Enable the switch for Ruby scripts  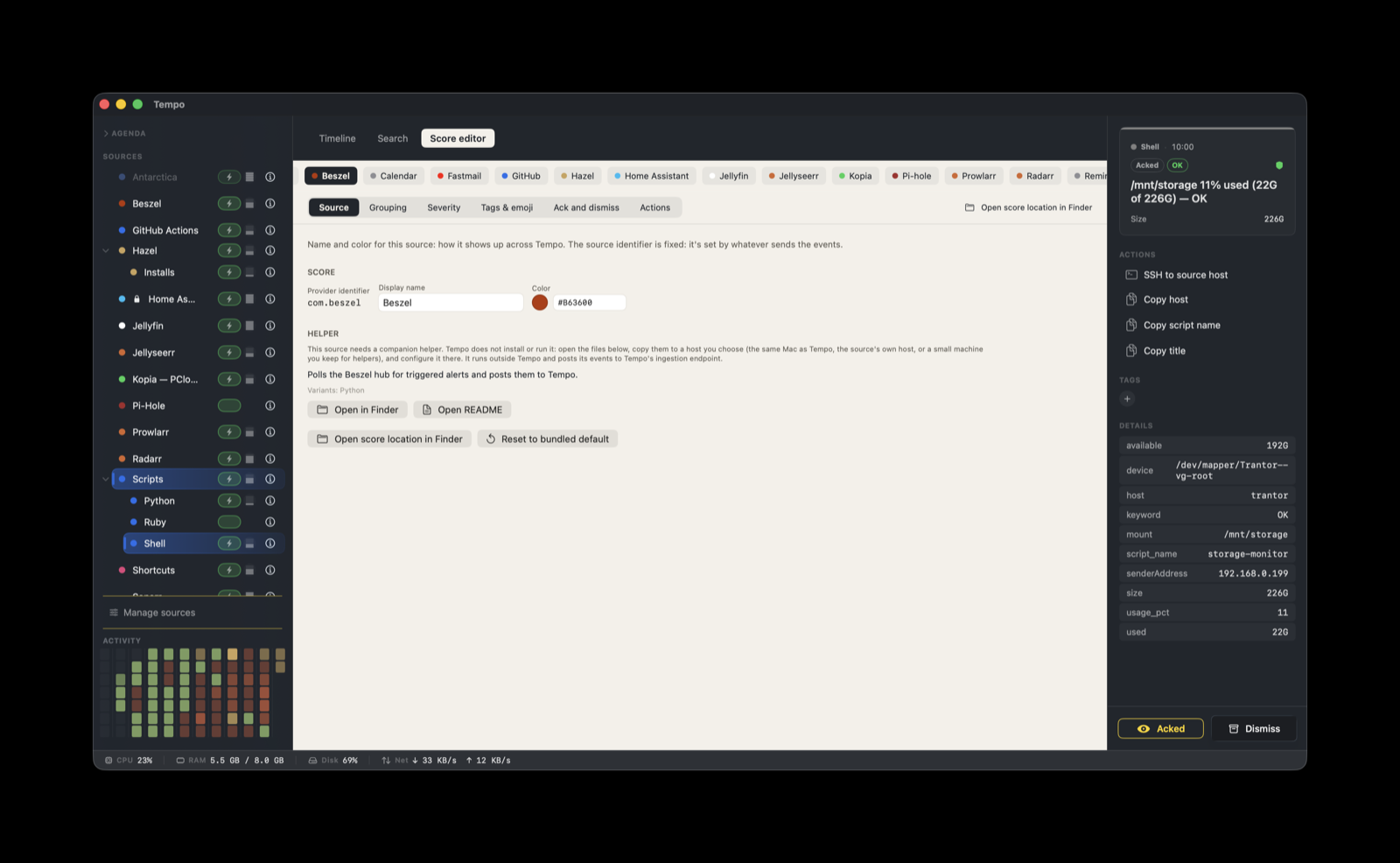point(229,522)
